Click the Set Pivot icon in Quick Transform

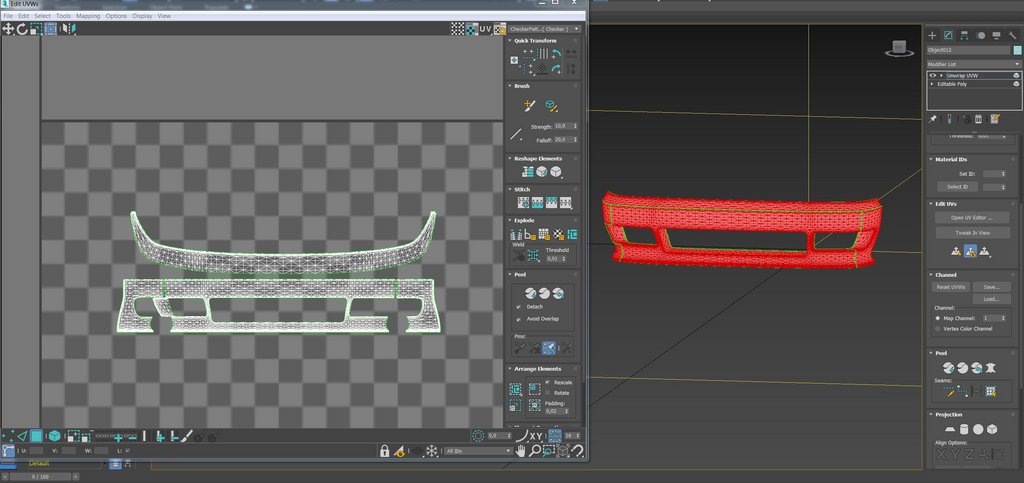514,60
